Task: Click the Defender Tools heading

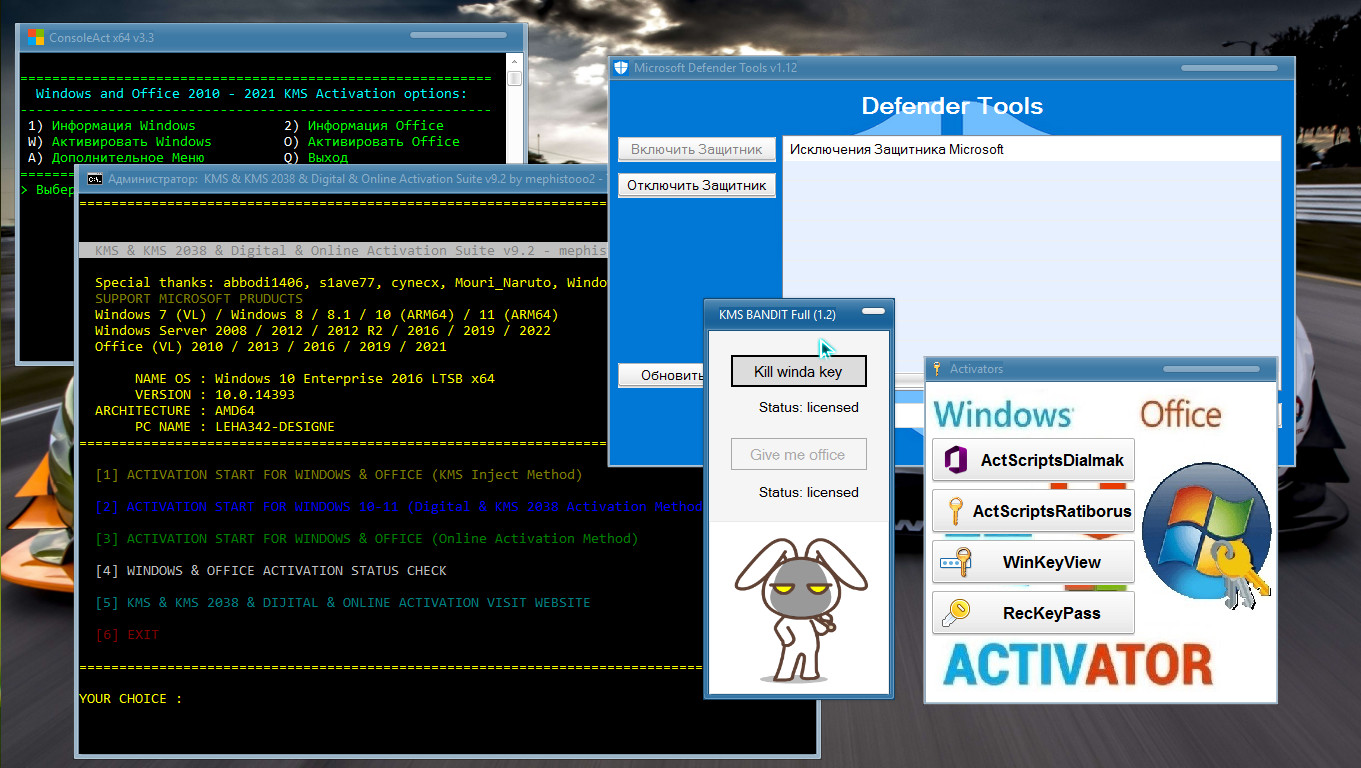Action: click(952, 106)
